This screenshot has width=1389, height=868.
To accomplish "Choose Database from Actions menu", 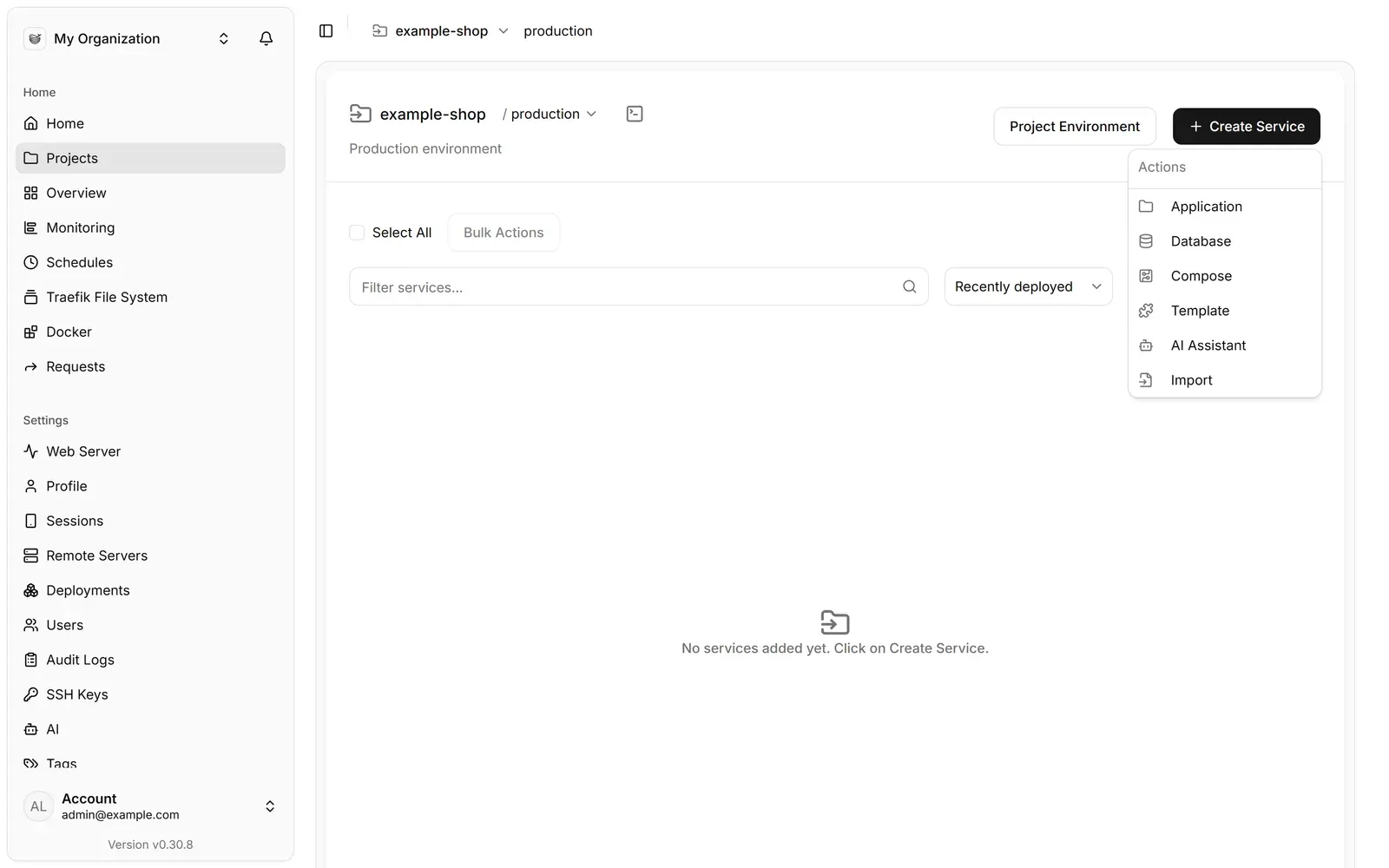I will click(1224, 241).
